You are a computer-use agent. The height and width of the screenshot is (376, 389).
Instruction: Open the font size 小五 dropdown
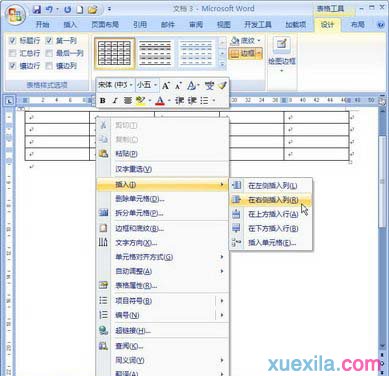155,85
